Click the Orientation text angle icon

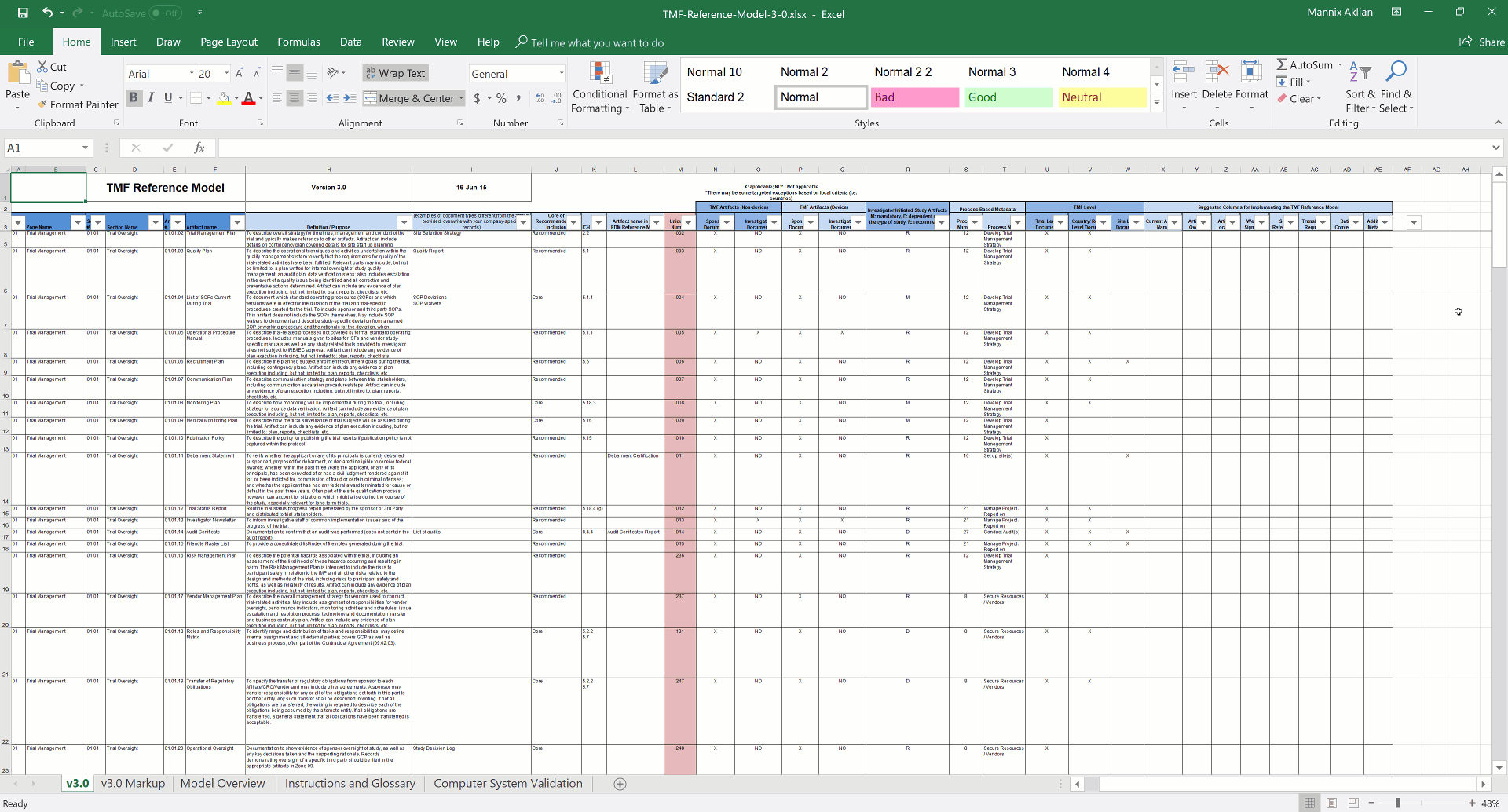click(x=333, y=73)
